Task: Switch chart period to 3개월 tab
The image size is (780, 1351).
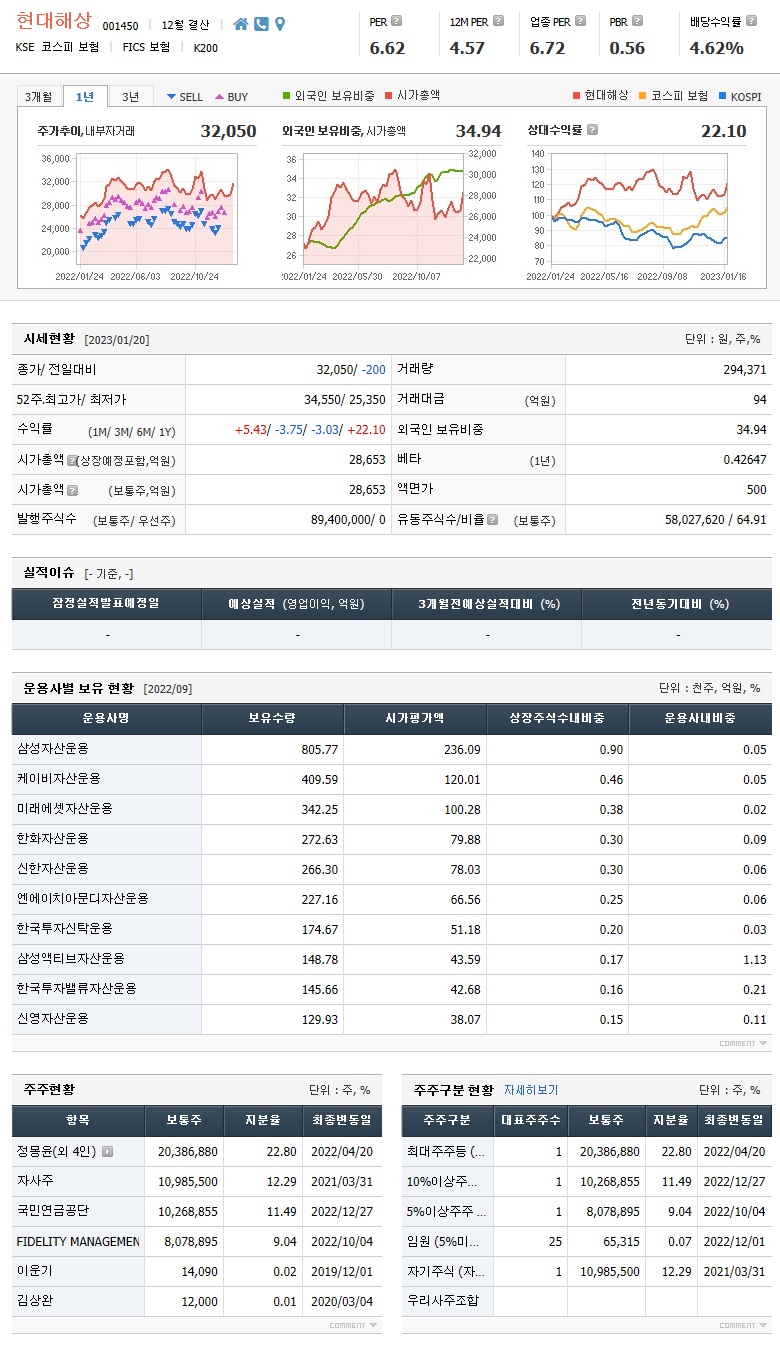Action: pos(39,96)
